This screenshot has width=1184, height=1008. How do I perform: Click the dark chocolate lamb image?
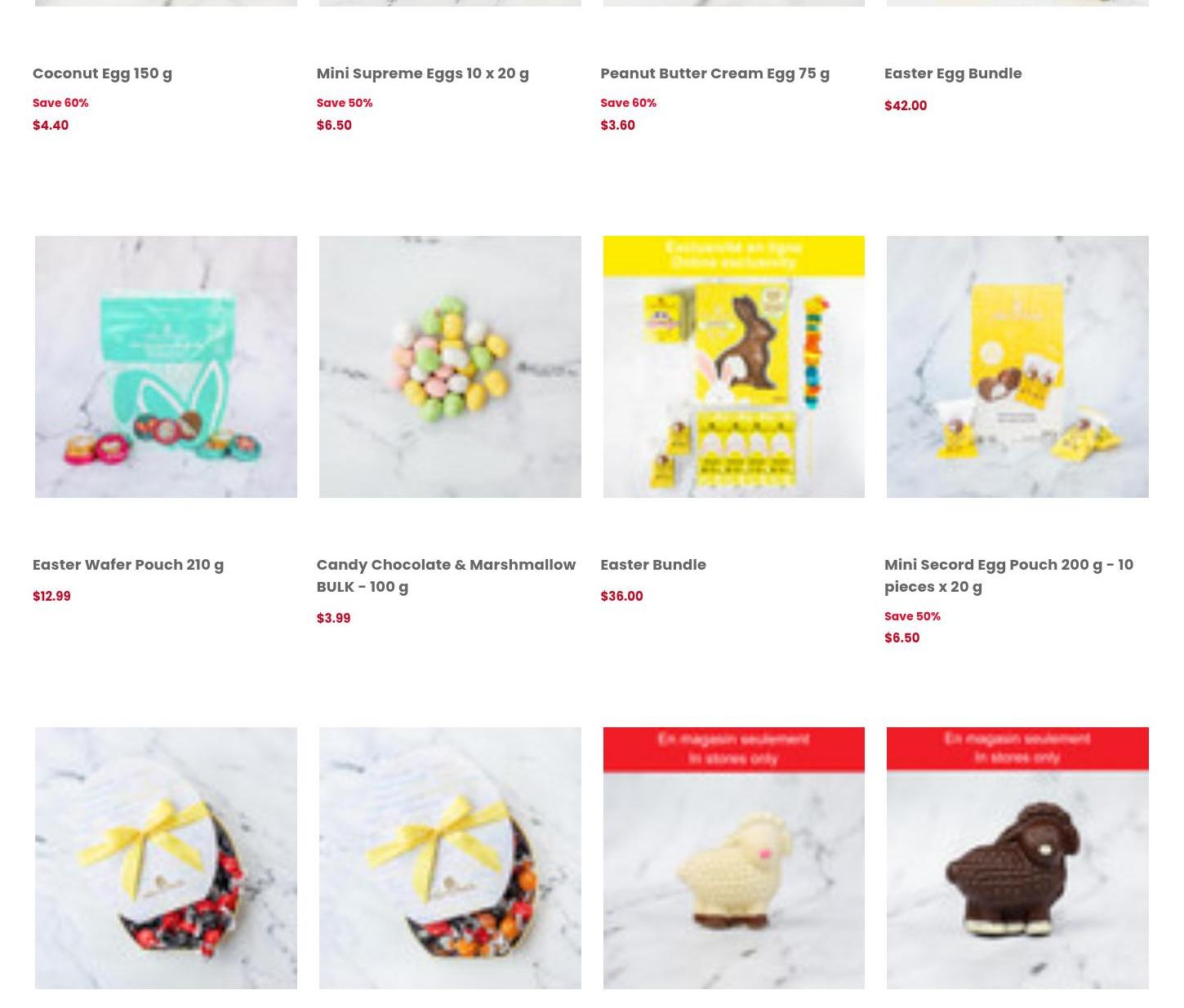pyautogui.click(x=1017, y=858)
